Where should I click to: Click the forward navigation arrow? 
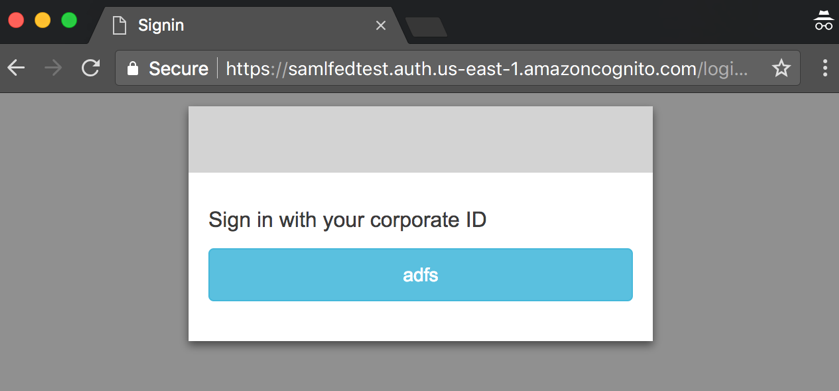click(53, 68)
